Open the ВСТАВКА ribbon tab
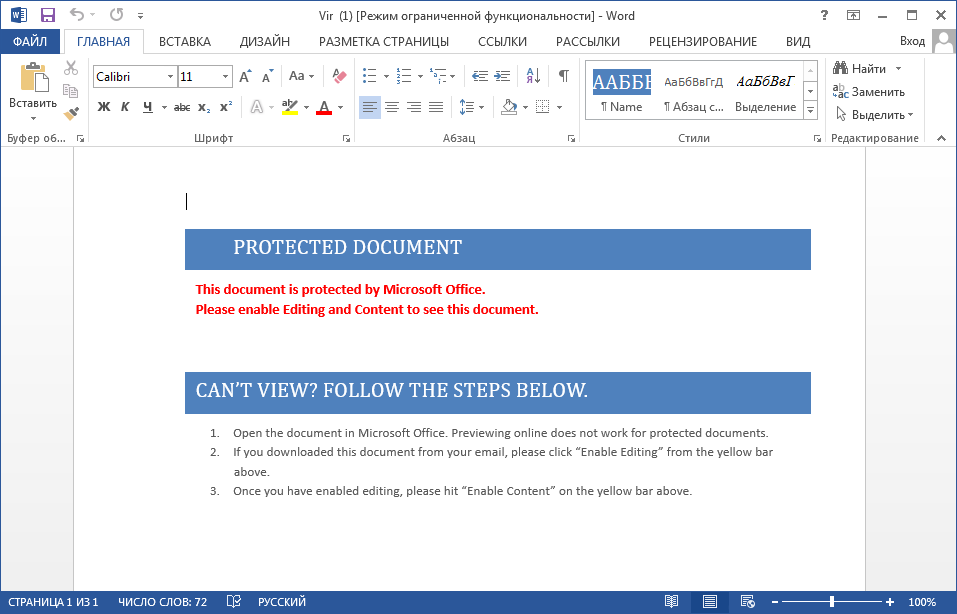This screenshot has height=614, width=957. pyautogui.click(x=184, y=41)
